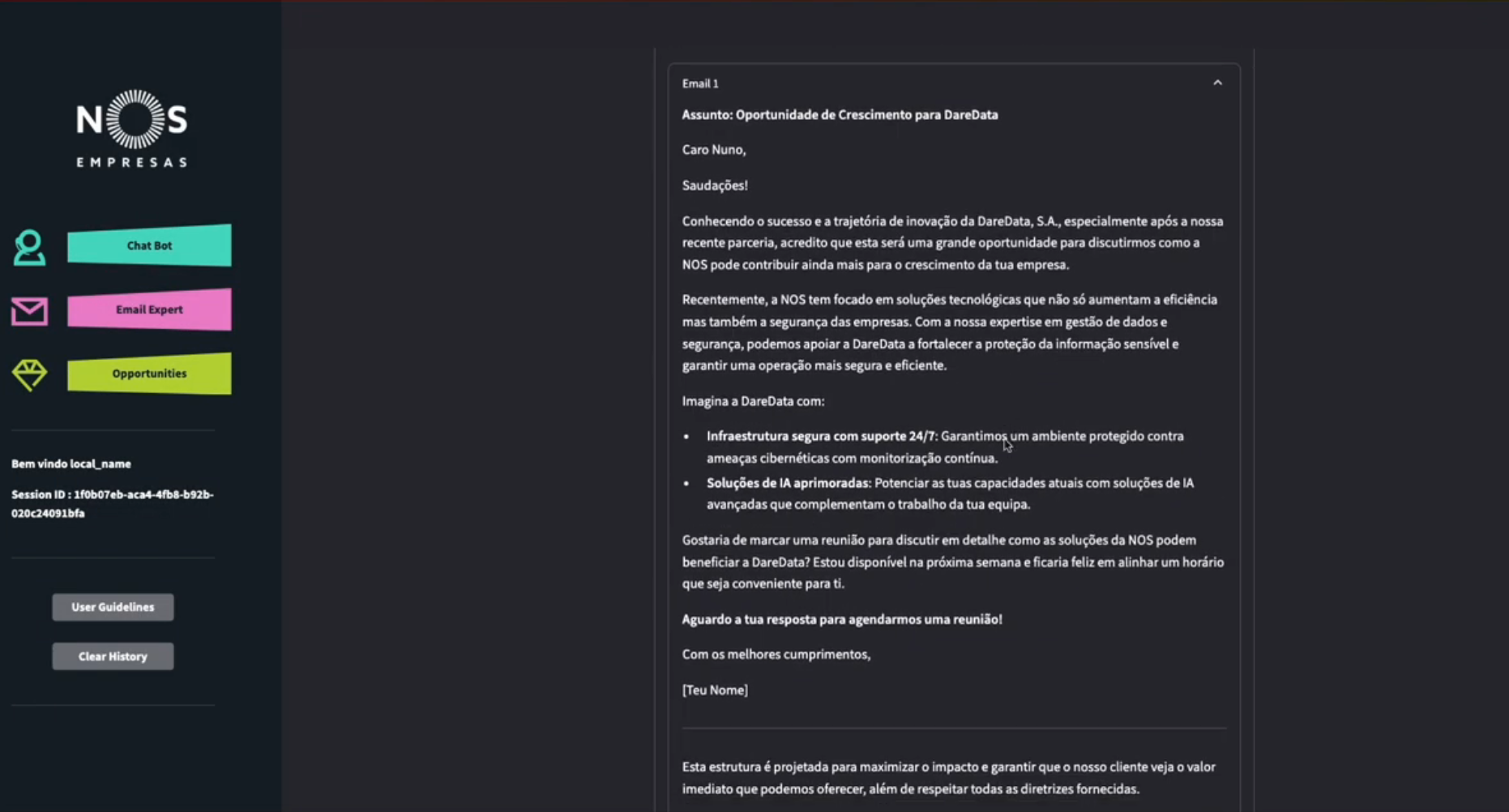Click the Aguardo a tua resposta bold line
1509x812 pixels.
(842, 619)
